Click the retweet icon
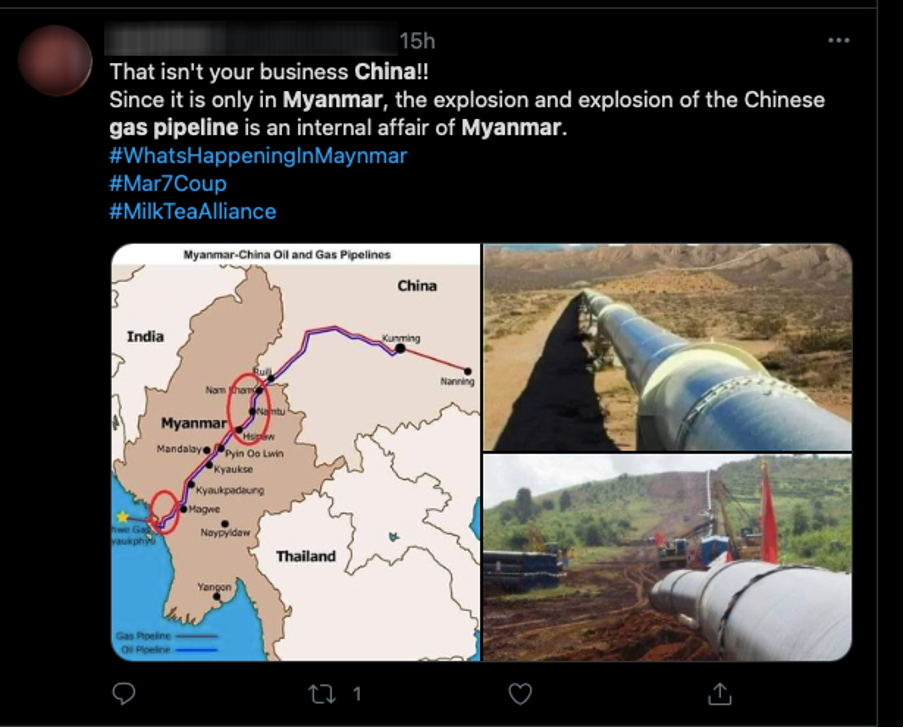This screenshot has width=904, height=728. coord(322,694)
